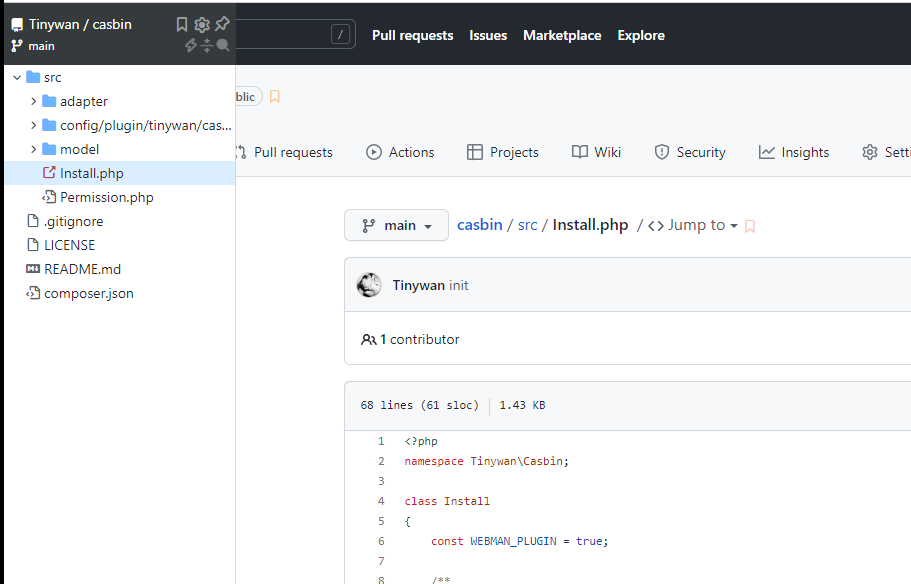The image size is (911, 584).
Task: Click the class Install code line
Action: (447, 501)
